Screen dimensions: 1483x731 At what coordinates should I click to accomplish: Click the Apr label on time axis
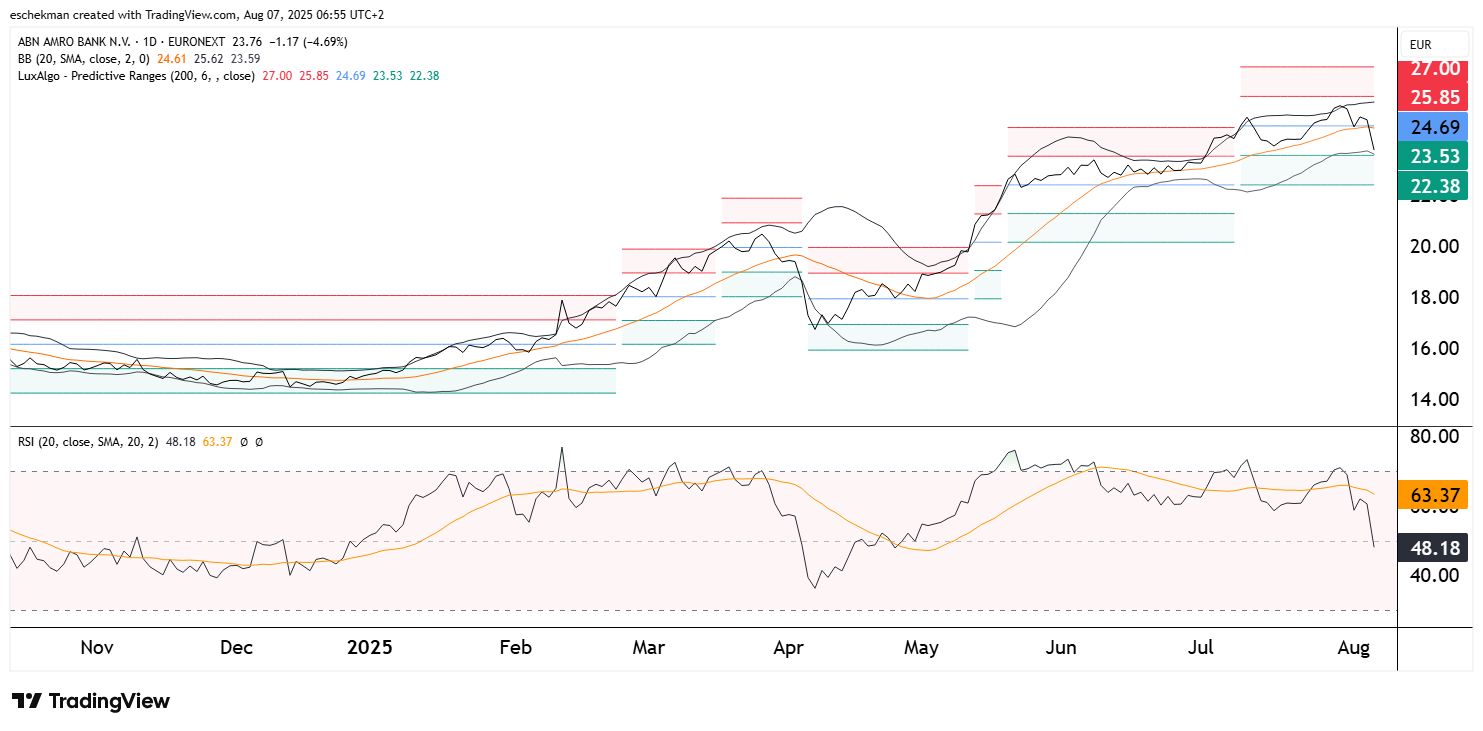point(789,648)
